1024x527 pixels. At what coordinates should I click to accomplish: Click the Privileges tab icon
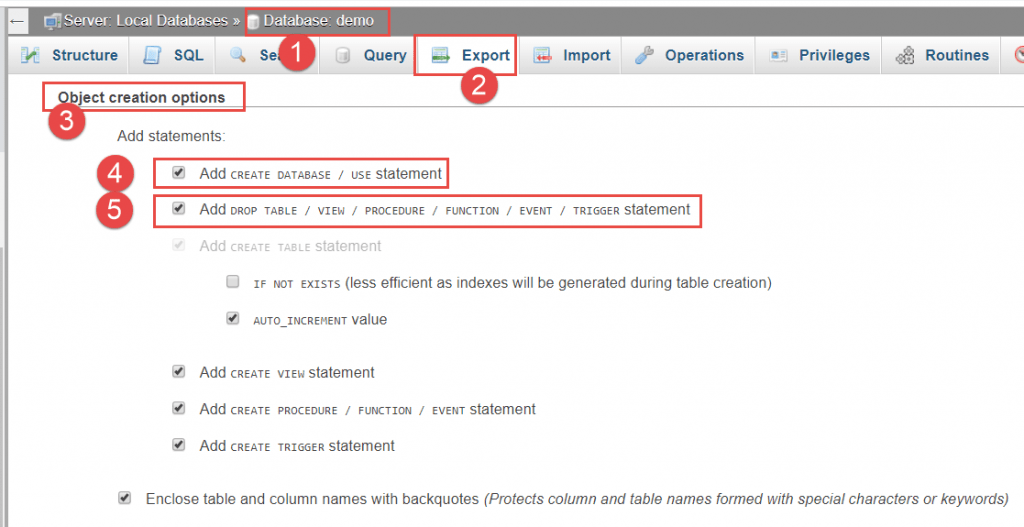coord(780,55)
